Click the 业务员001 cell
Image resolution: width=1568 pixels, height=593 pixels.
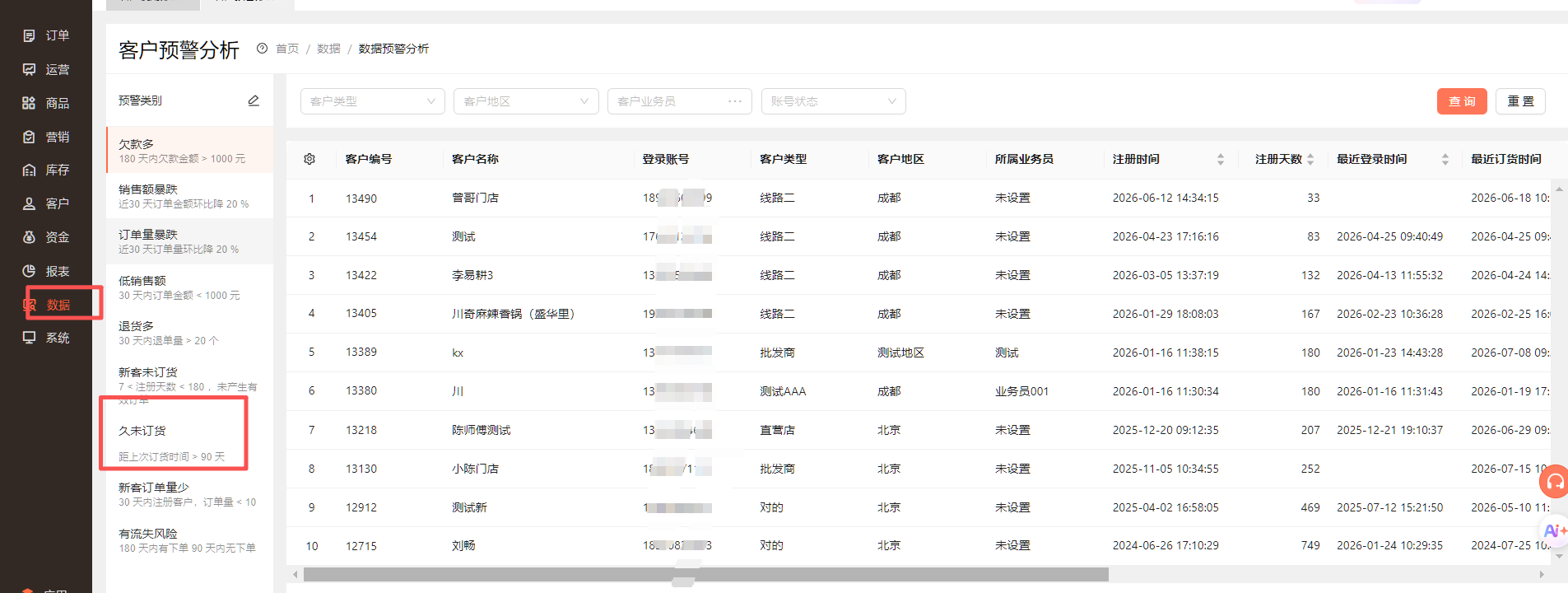(1021, 391)
